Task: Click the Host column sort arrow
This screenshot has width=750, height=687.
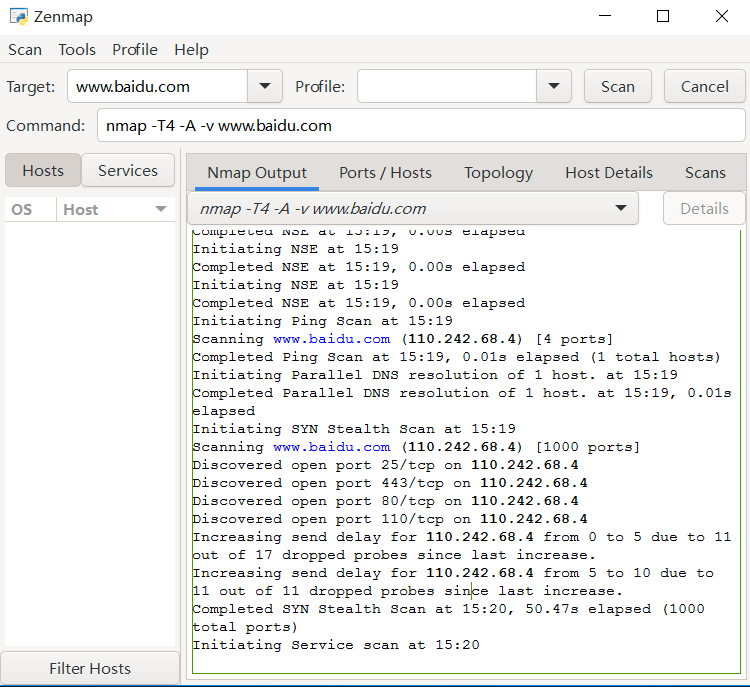Action: coord(161,209)
